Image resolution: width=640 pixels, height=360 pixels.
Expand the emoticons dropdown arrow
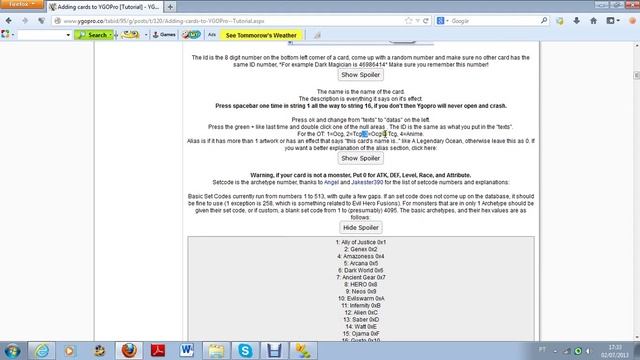(x=146, y=35)
